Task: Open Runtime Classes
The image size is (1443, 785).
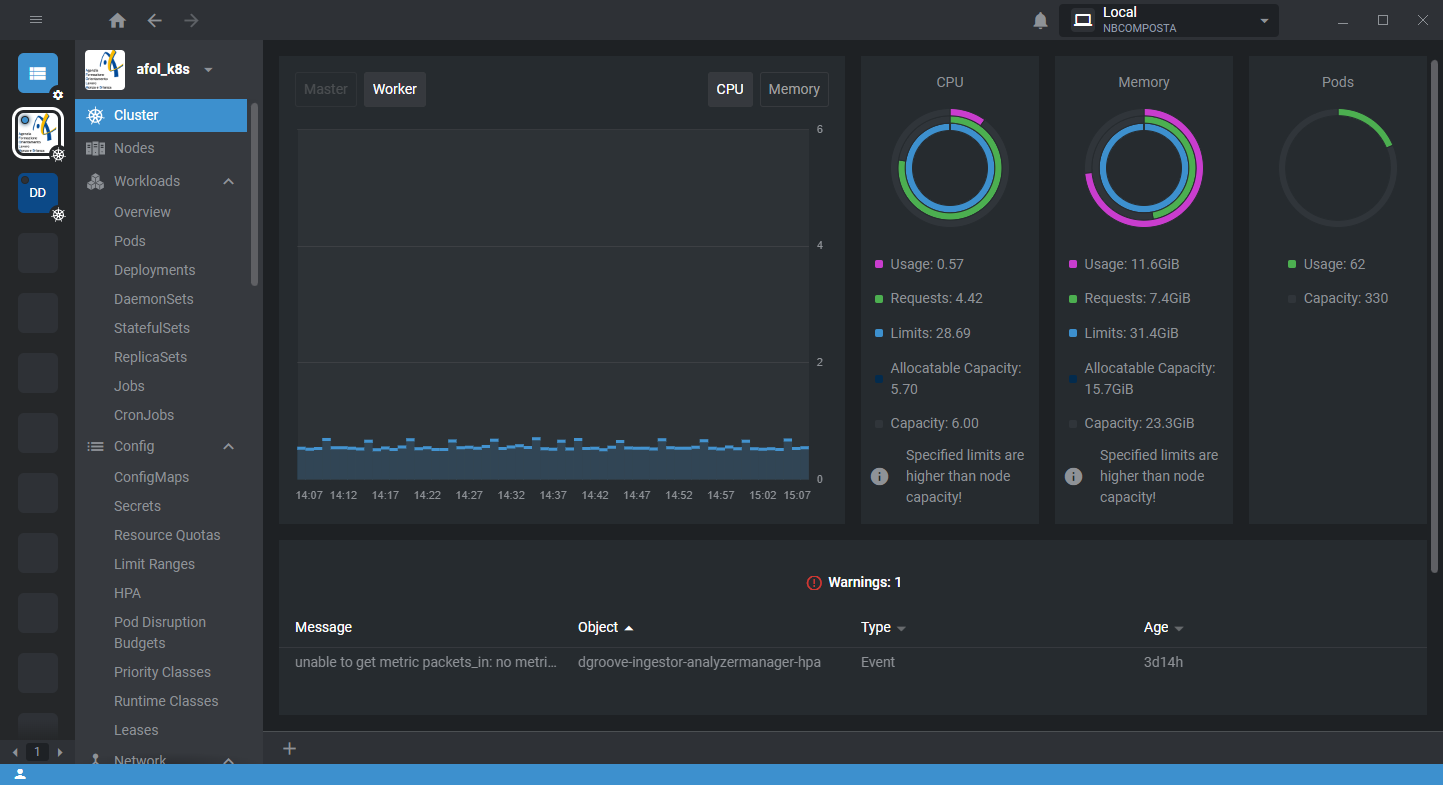Action: 166,701
